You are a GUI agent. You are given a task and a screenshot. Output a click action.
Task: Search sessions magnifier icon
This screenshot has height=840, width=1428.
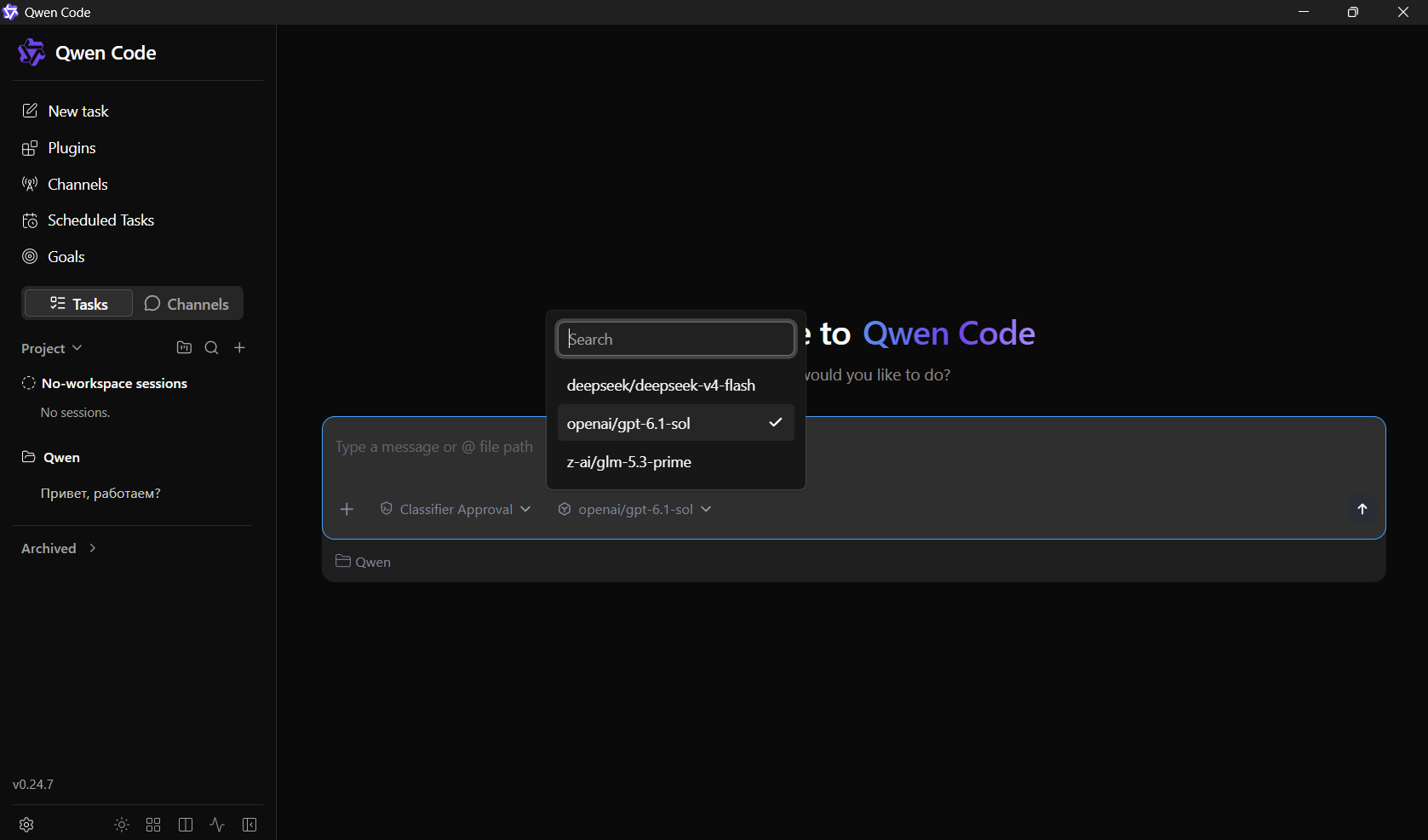pyautogui.click(x=212, y=347)
